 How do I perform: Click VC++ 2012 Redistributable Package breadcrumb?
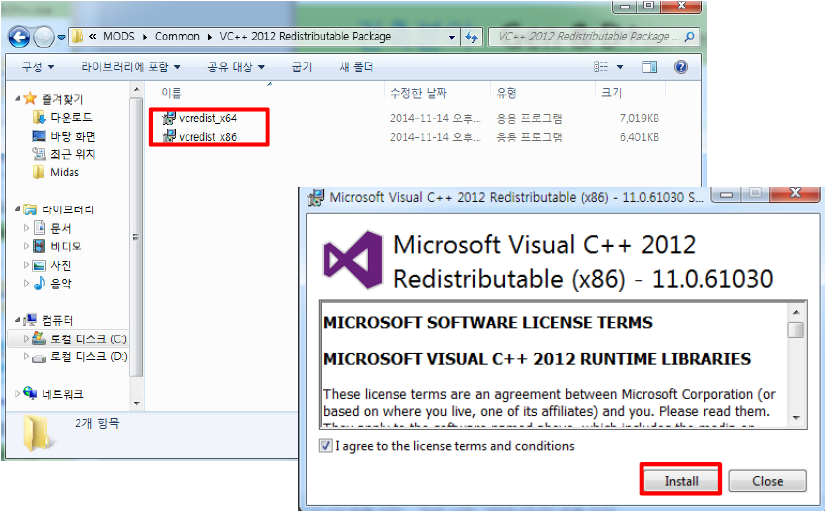(305, 36)
